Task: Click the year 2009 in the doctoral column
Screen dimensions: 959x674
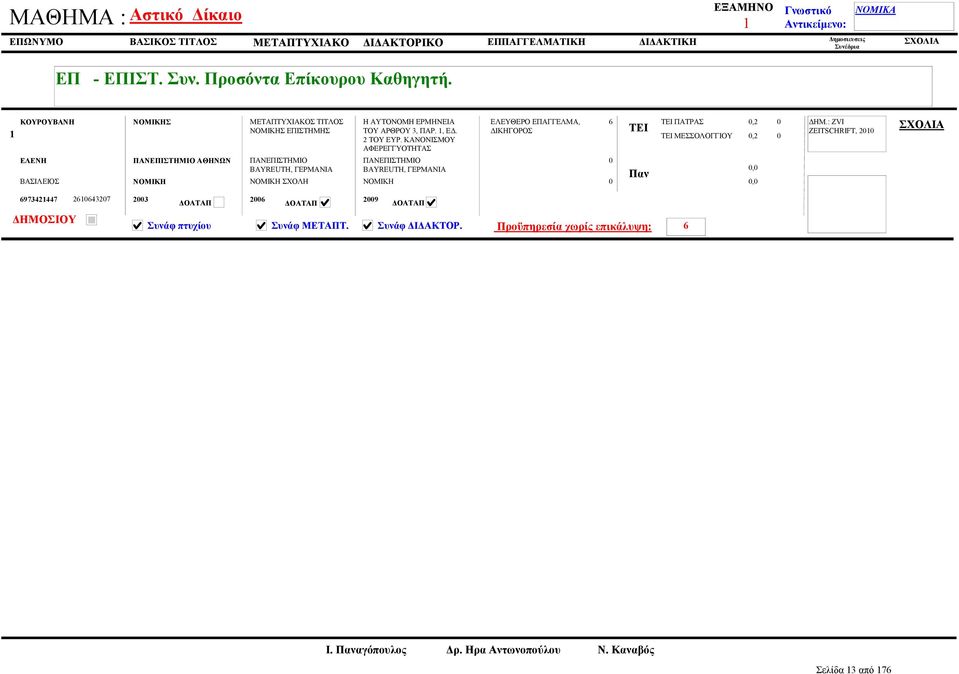Action: tap(371, 199)
